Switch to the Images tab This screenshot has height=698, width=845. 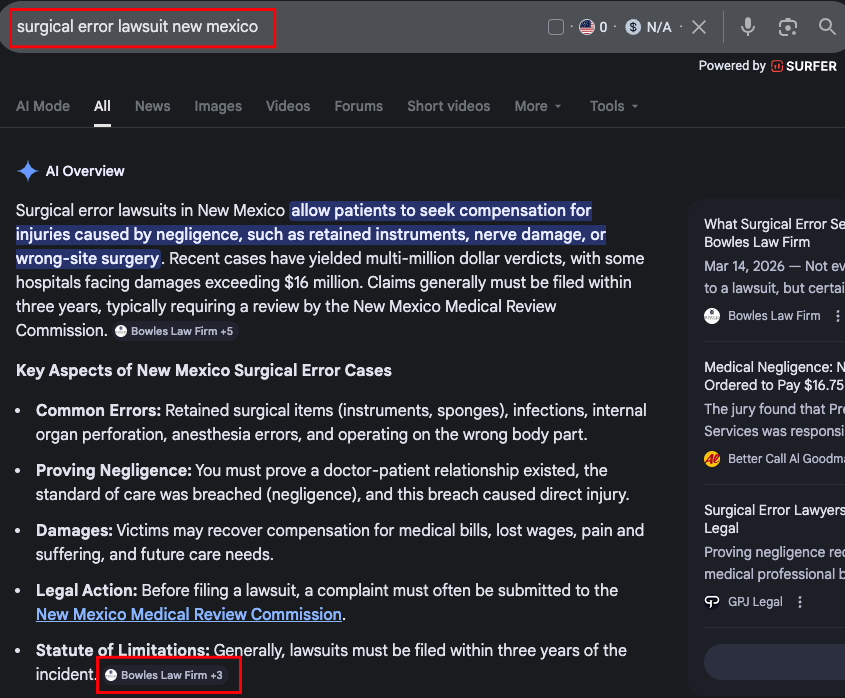pos(218,105)
